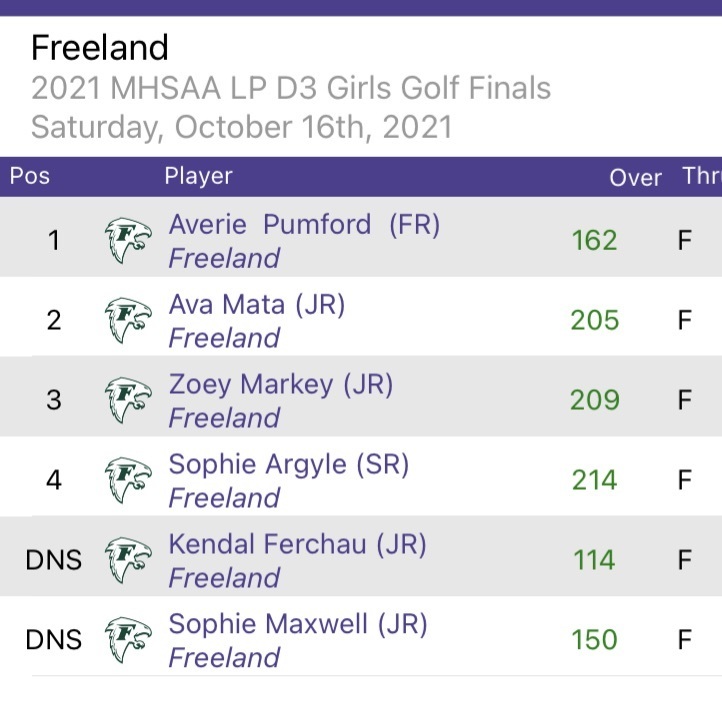Open Sophie Maxwell (JR) player link
This screenshot has width=722, height=722.
pos(298,624)
